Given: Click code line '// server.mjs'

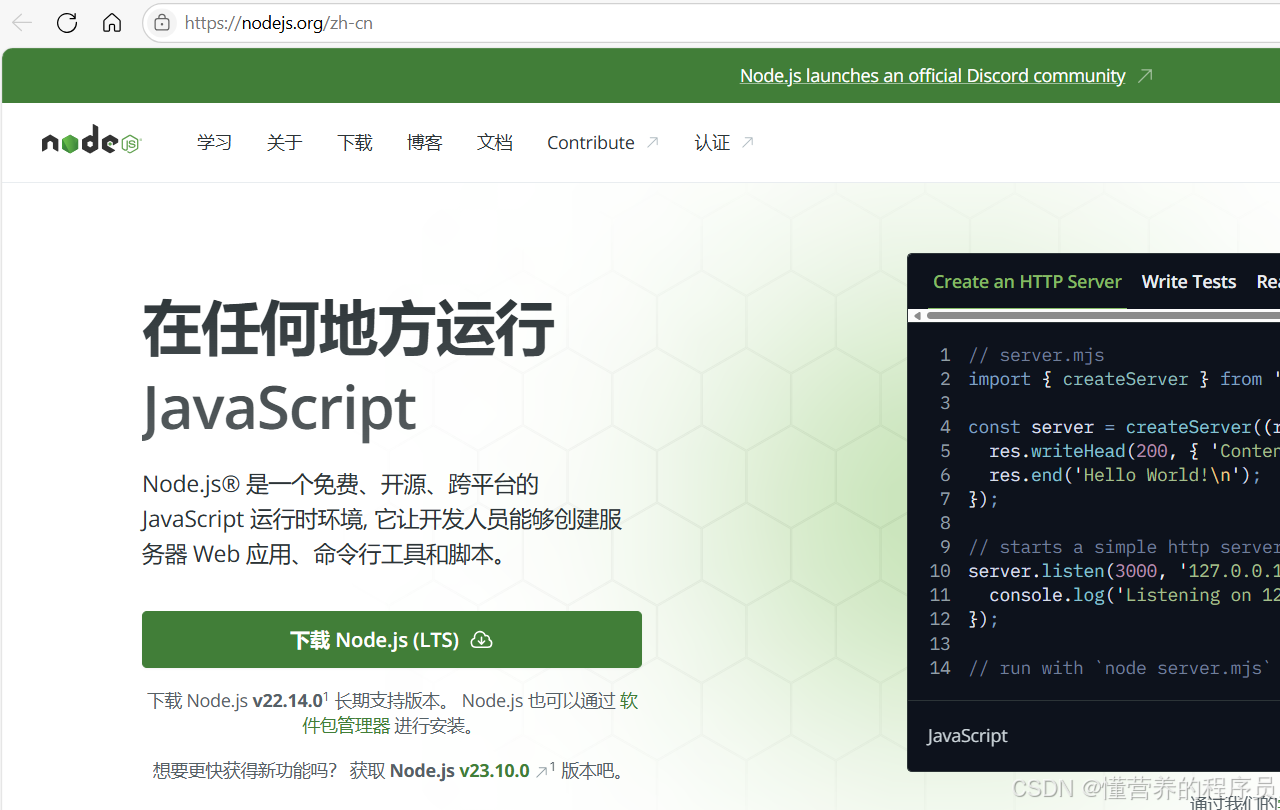Looking at the screenshot, I should click(x=1036, y=355).
